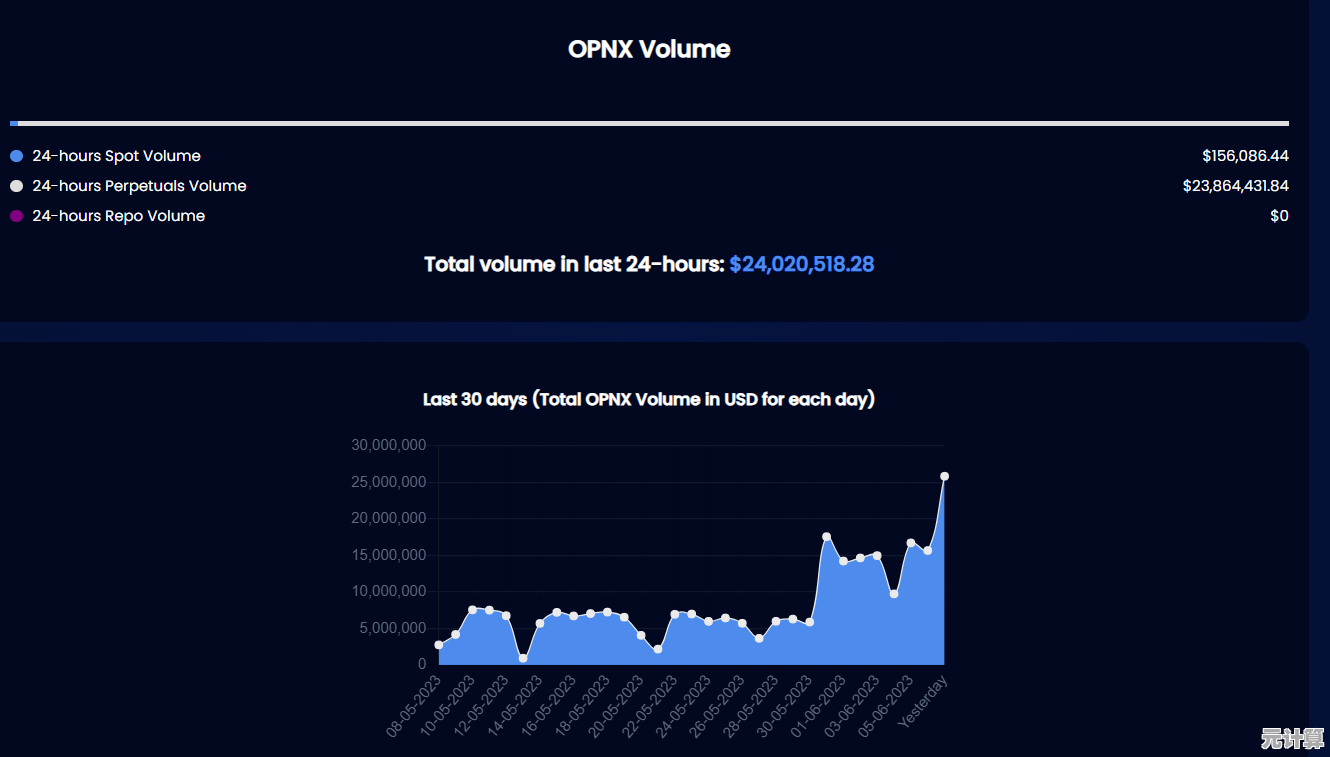Click the chart data point for Yesterday

[944, 476]
